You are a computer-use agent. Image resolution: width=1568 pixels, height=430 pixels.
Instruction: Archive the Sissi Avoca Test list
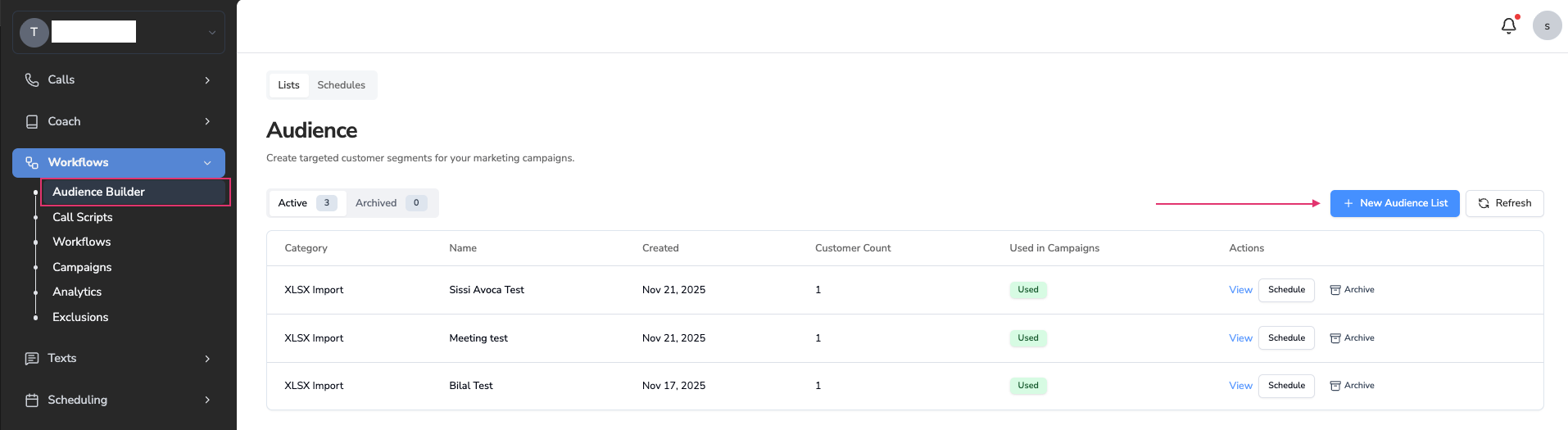coord(1352,290)
